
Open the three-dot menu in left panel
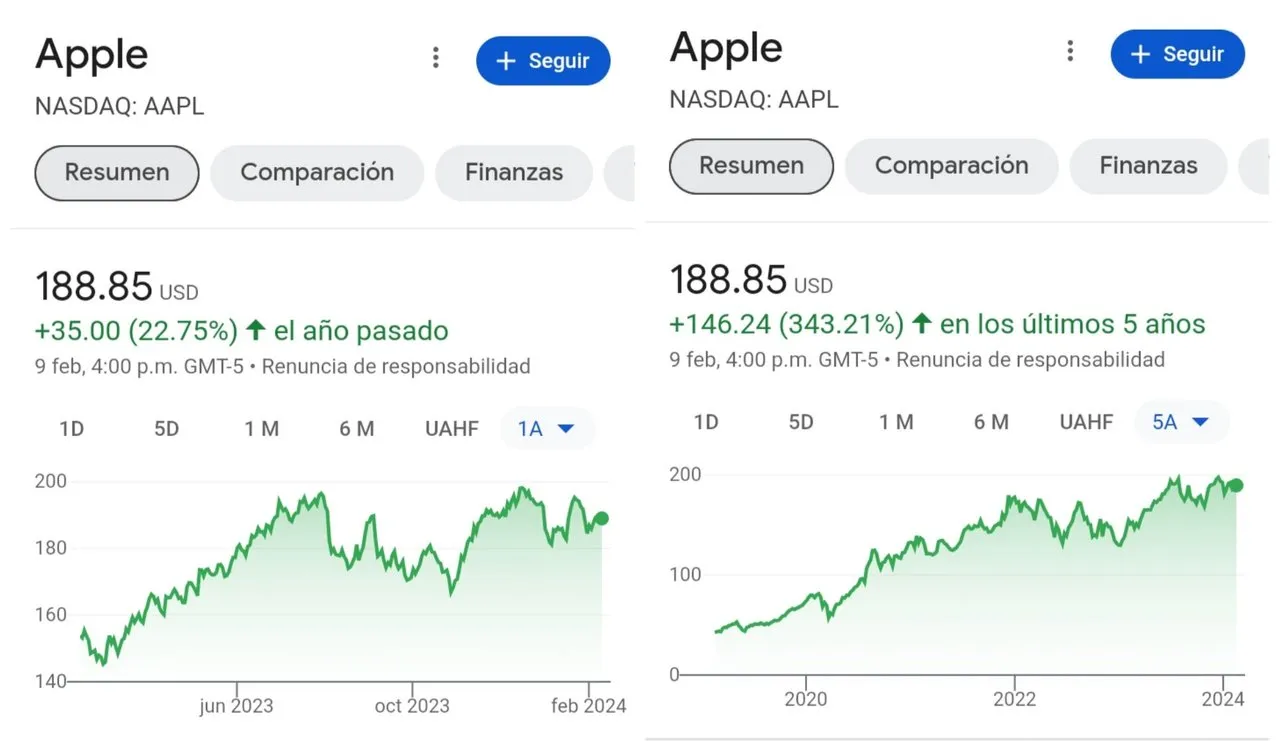pyautogui.click(x=435, y=58)
